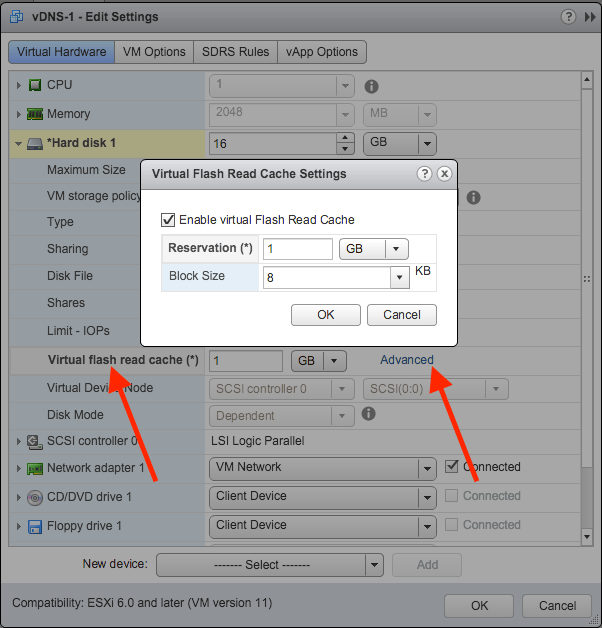Image resolution: width=602 pixels, height=628 pixels.
Task: Click OK at bottom of Edit Settings
Action: 479,606
